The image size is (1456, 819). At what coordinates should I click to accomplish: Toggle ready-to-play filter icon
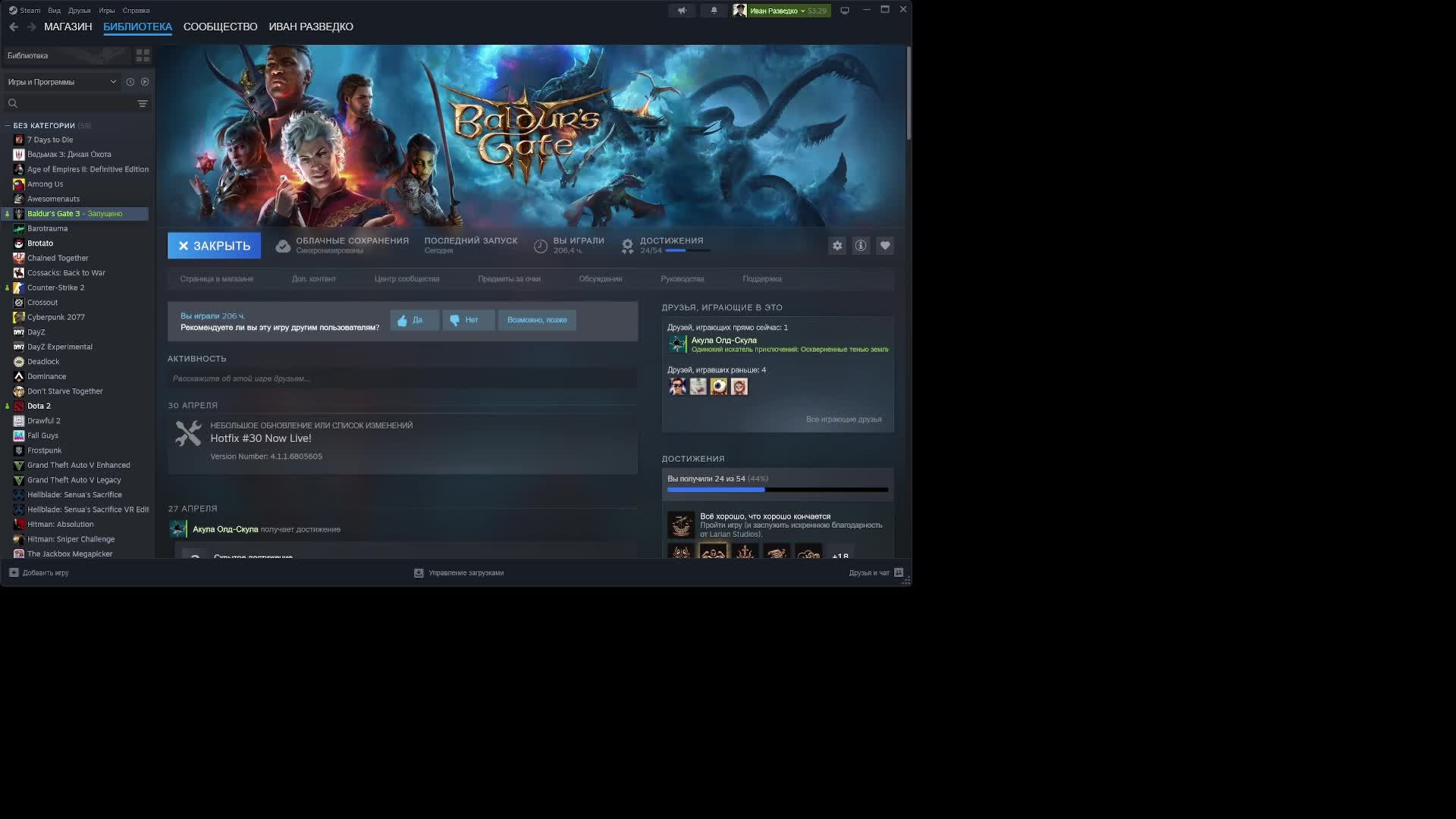click(x=145, y=82)
